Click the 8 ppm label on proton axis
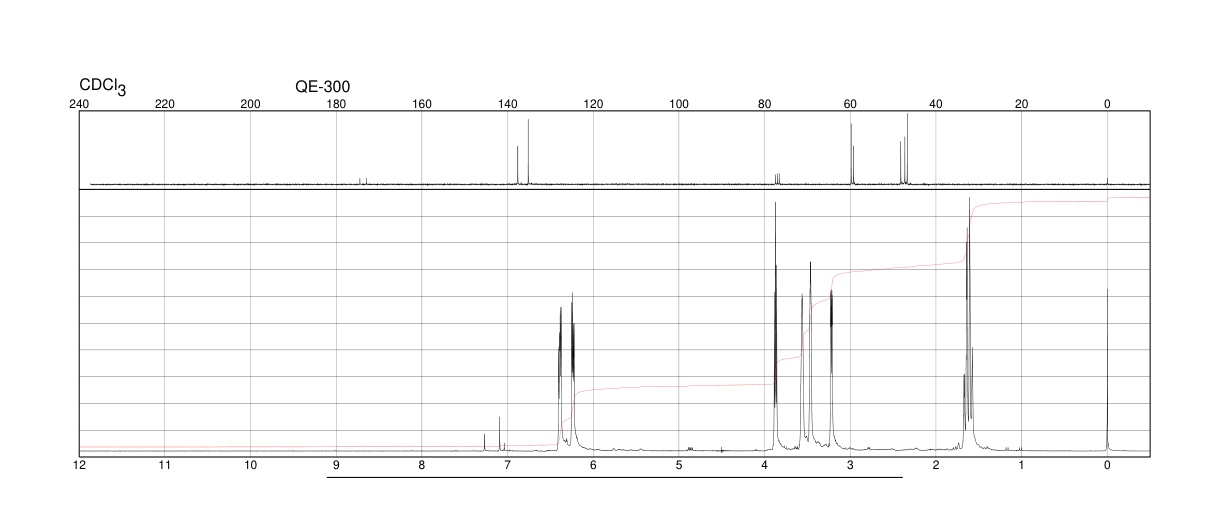The width and height of the screenshot is (1224, 528). 422,466
